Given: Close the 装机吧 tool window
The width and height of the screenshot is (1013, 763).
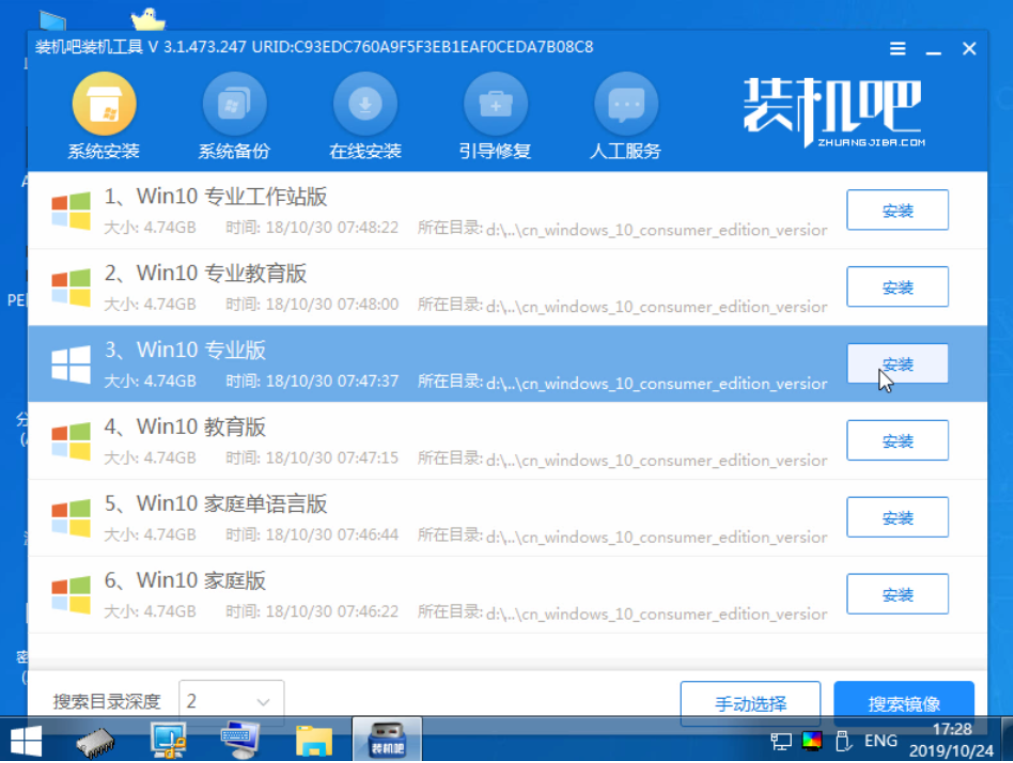Looking at the screenshot, I should 969,48.
